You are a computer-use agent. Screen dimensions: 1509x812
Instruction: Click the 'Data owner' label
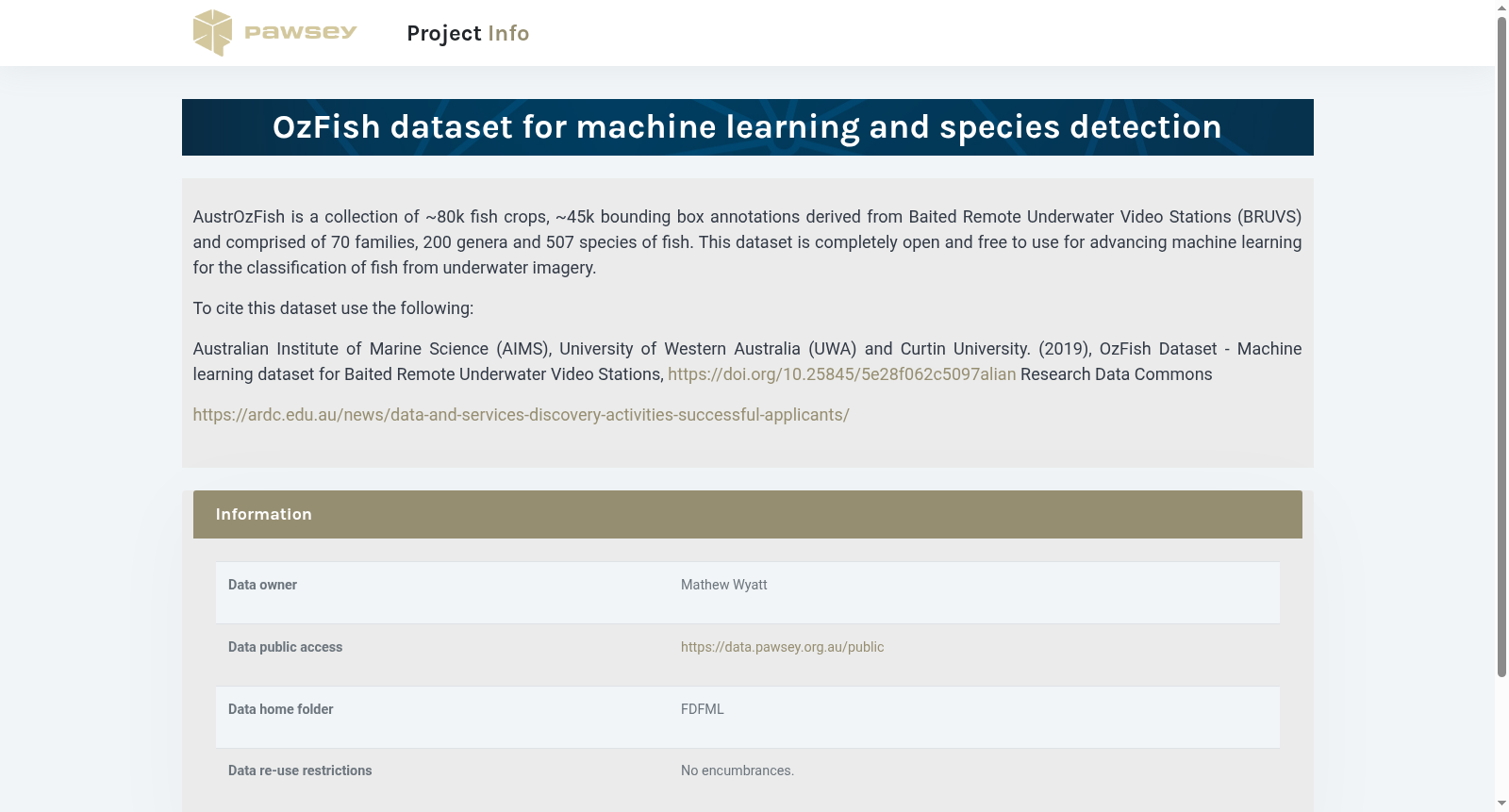(x=262, y=585)
